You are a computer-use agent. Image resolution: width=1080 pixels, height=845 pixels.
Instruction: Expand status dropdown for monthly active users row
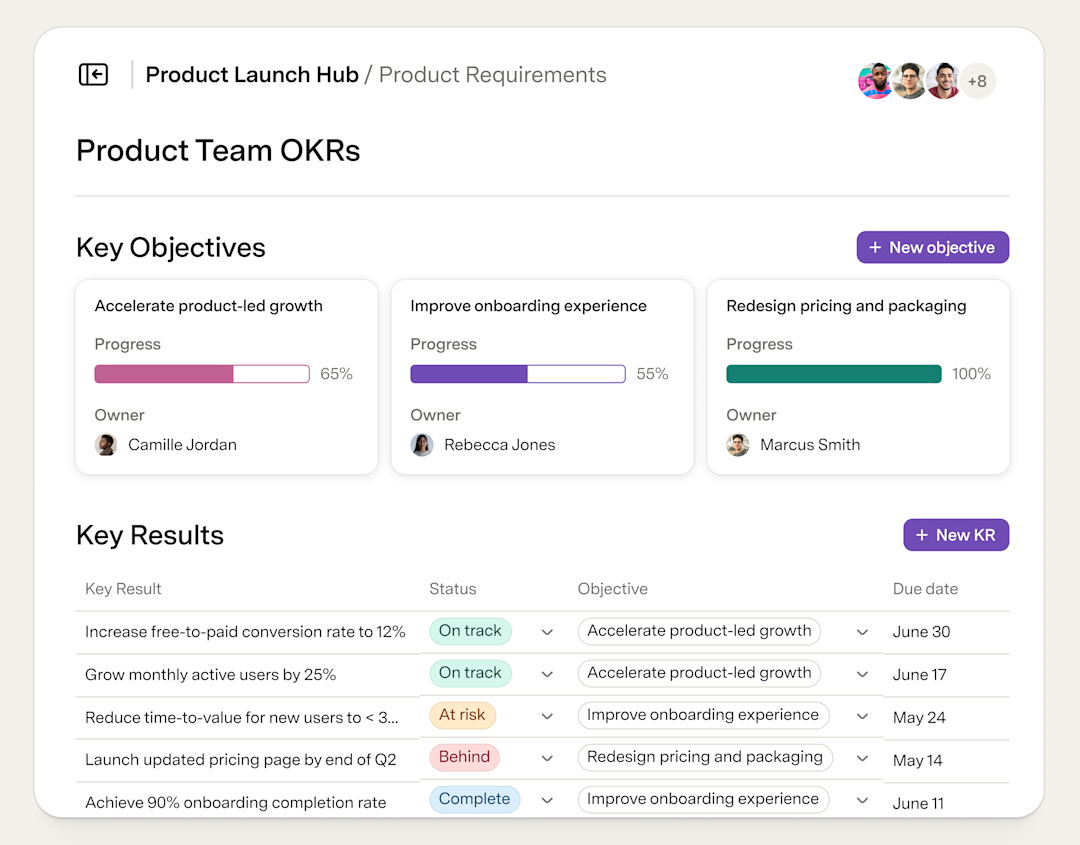547,674
